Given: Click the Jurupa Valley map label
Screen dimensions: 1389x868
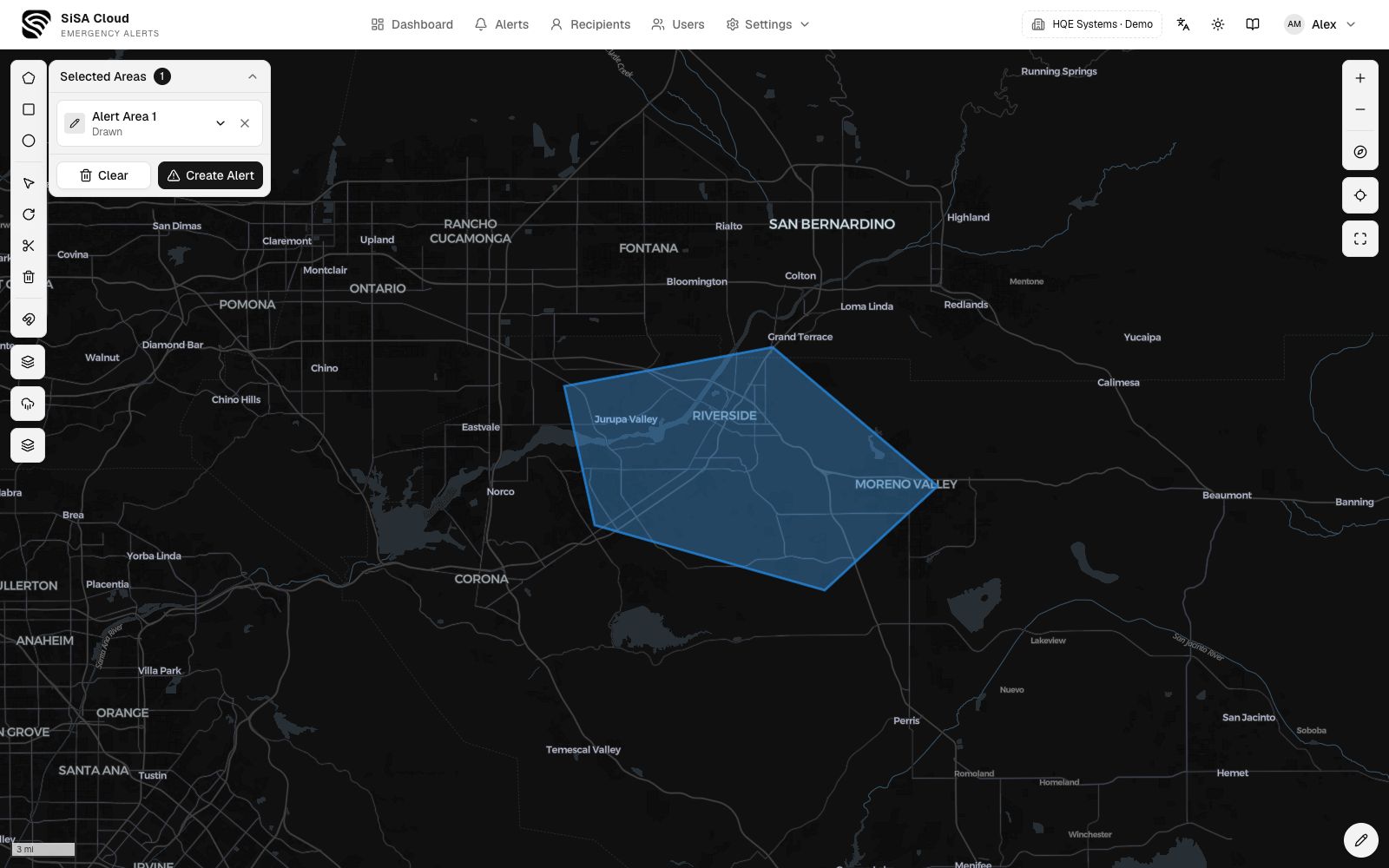Looking at the screenshot, I should 626,419.
